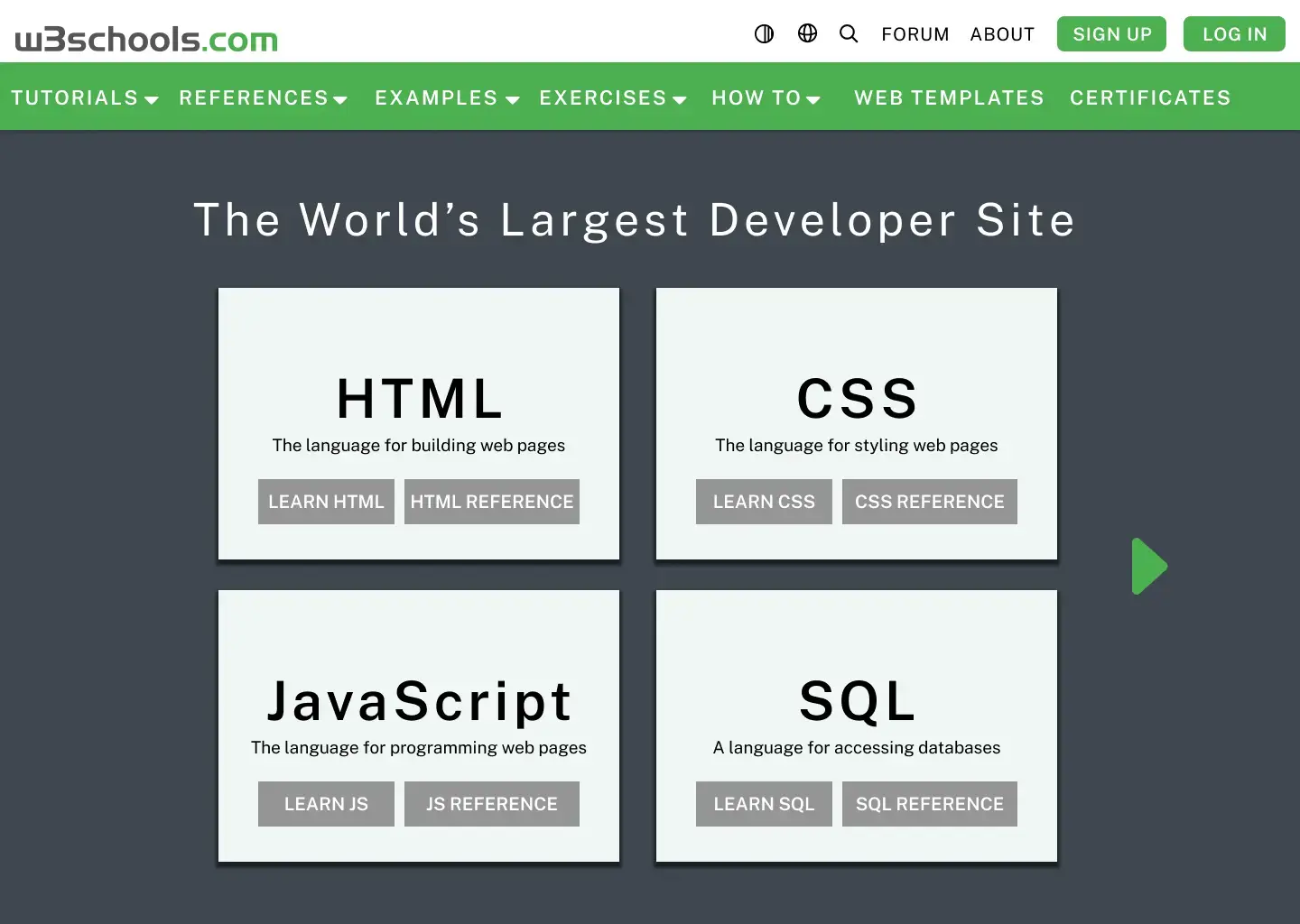Click the CSS card heading
The image size is (1300, 924).
coord(857,399)
